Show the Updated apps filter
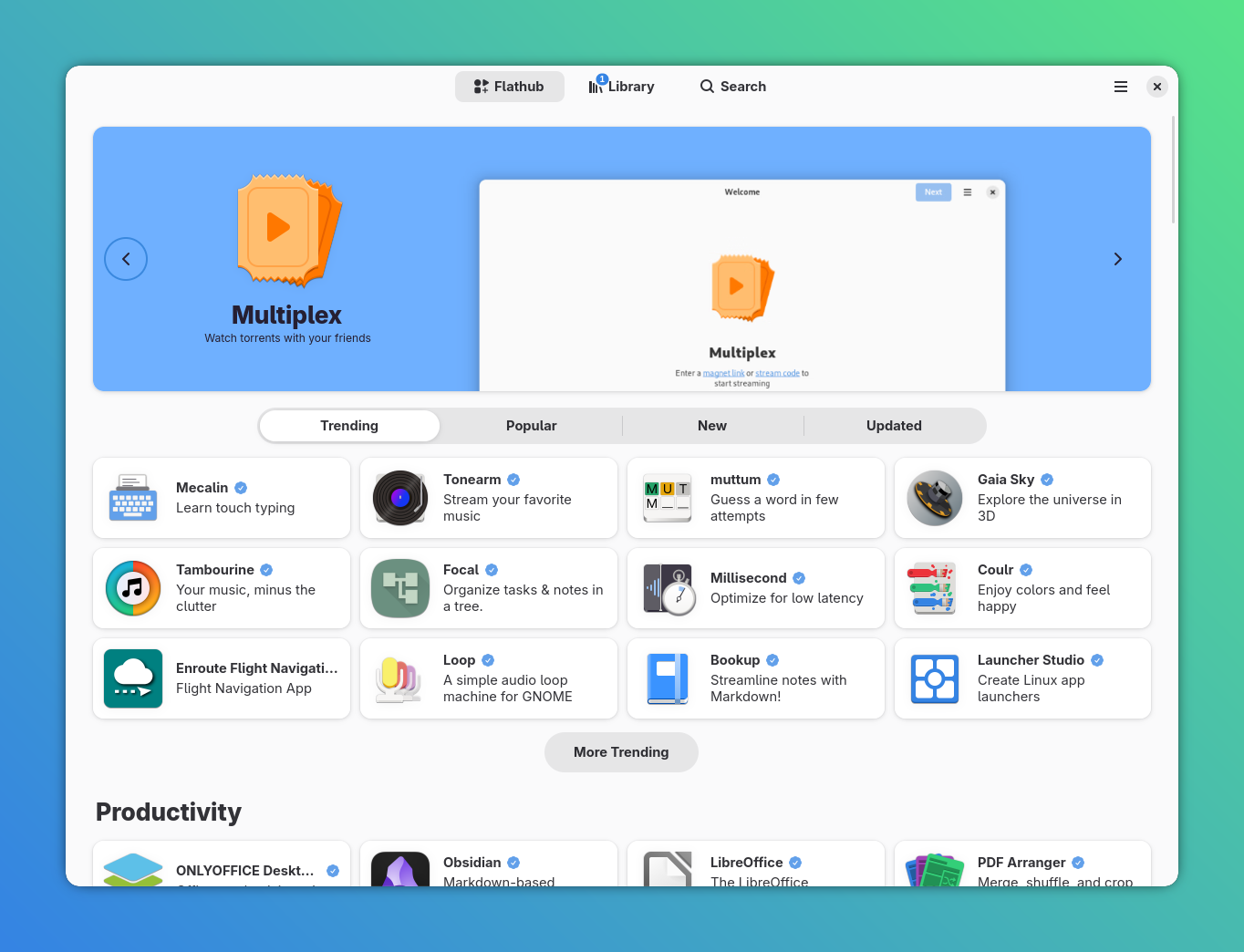This screenshot has width=1244, height=952. [x=894, y=426]
